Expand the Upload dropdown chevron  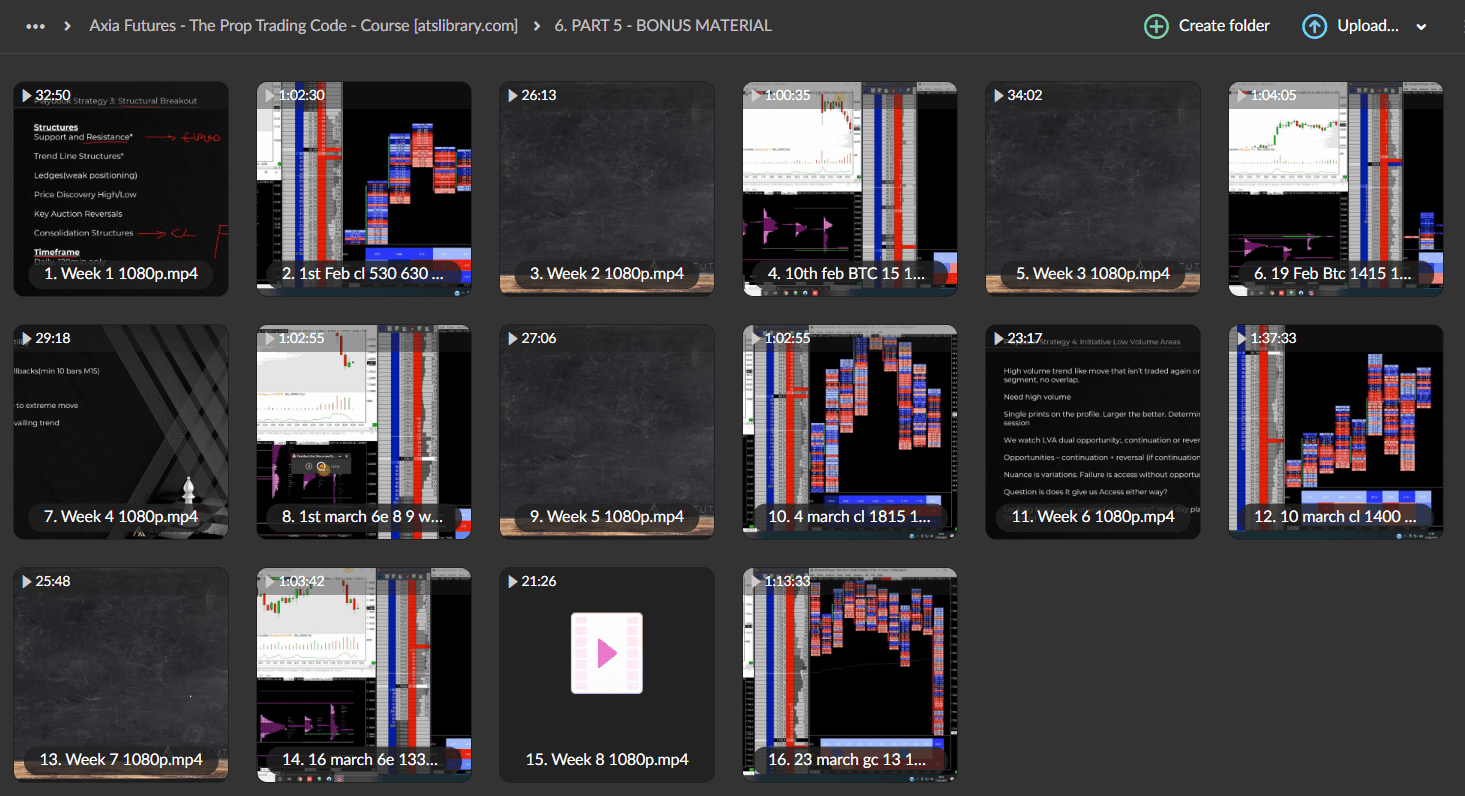point(1421,27)
